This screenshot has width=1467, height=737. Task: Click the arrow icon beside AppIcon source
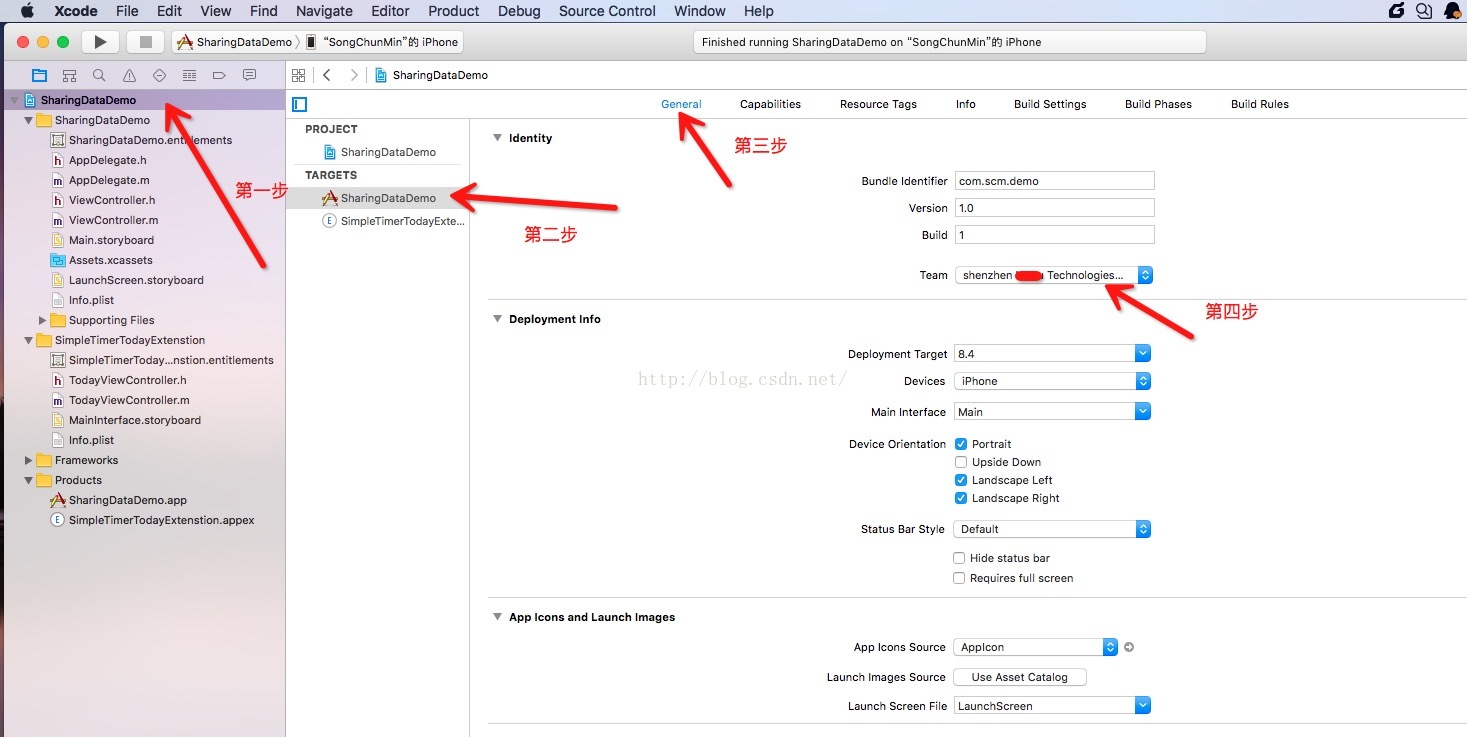(1129, 647)
